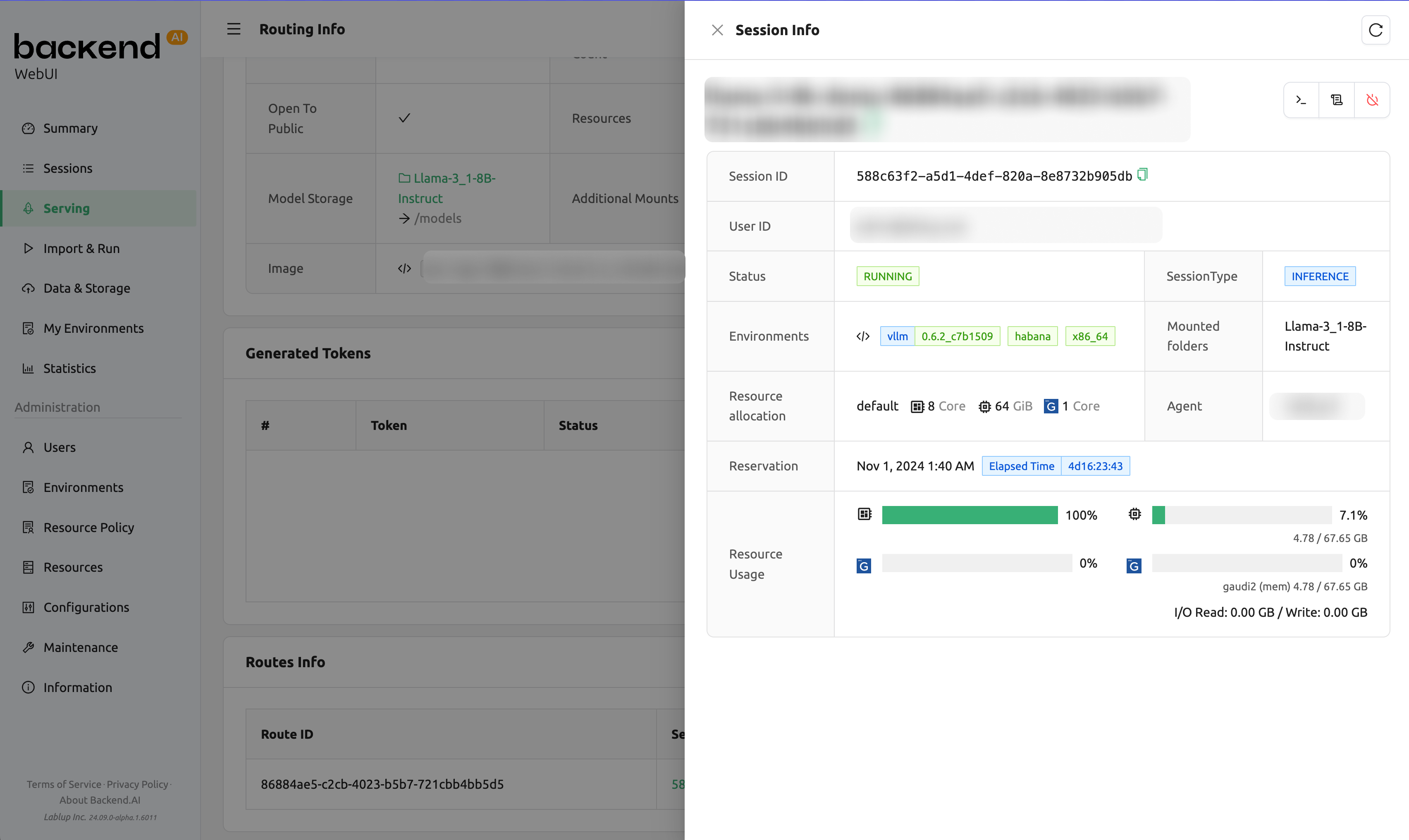Image resolution: width=1409 pixels, height=840 pixels.
Task: Open Users administration page
Action: (x=99, y=447)
